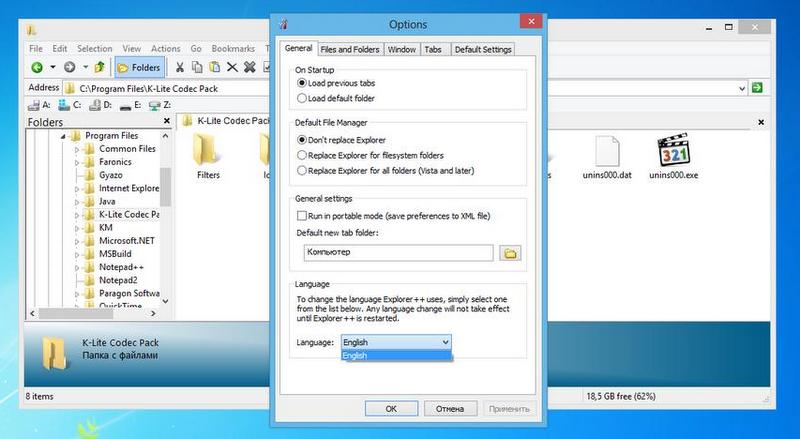
Task: Open the Forward button history dropdown arrow
Action: click(85, 67)
